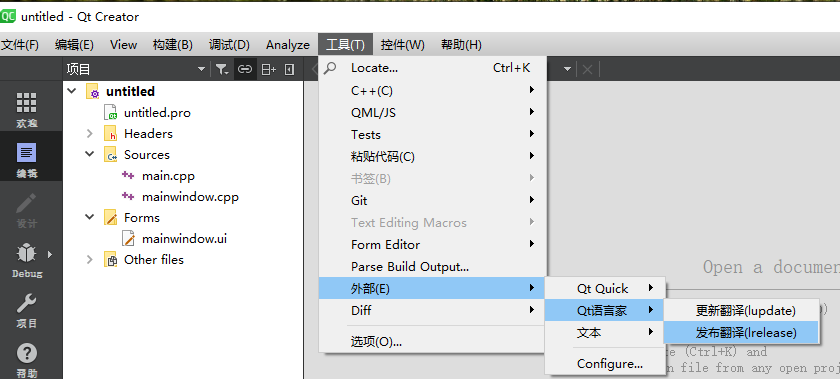Image resolution: width=840 pixels, height=379 pixels.
Task: Select main.cpp in project tree
Action: pyautogui.click(x=168, y=176)
